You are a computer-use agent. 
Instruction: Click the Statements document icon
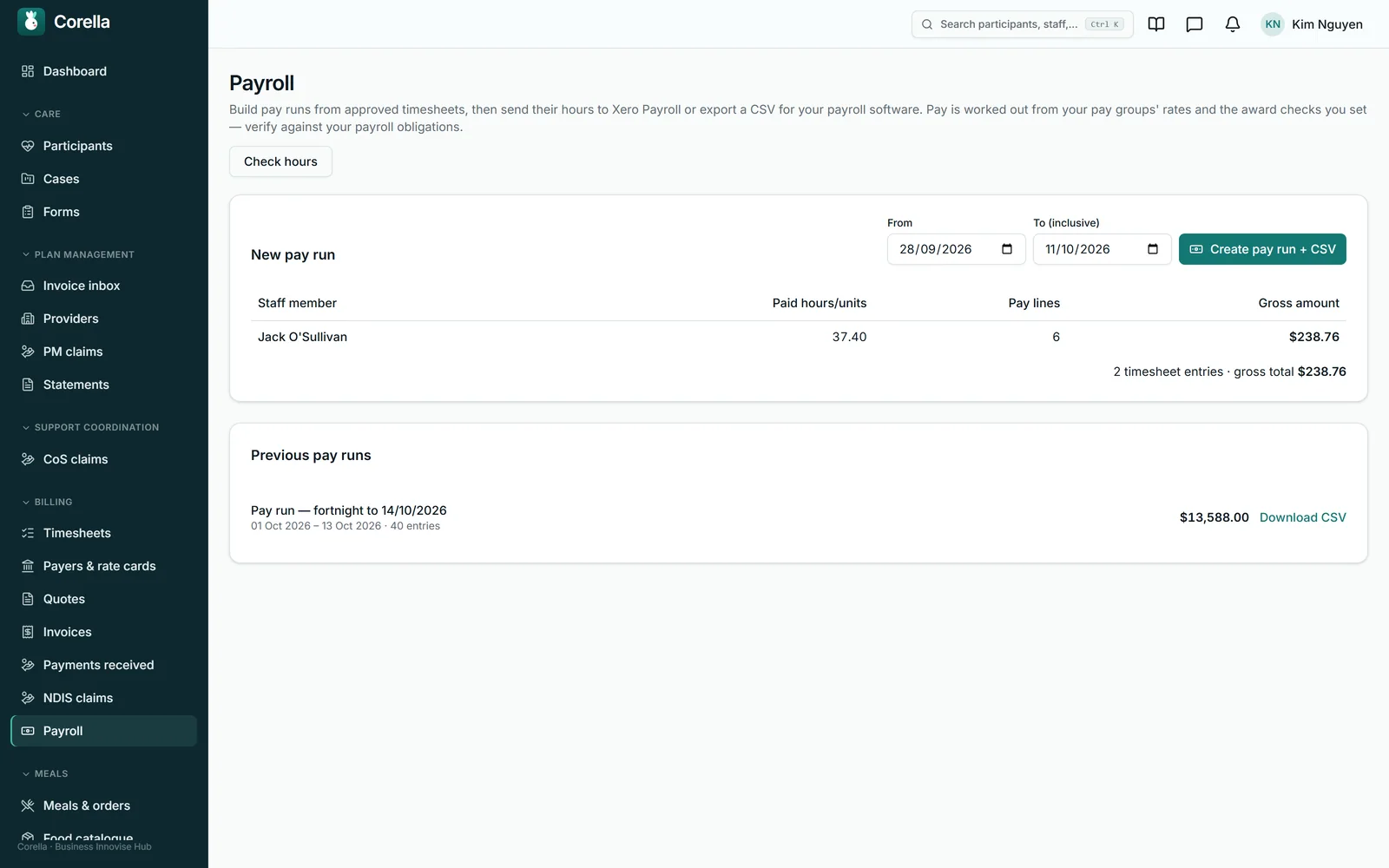coord(28,385)
